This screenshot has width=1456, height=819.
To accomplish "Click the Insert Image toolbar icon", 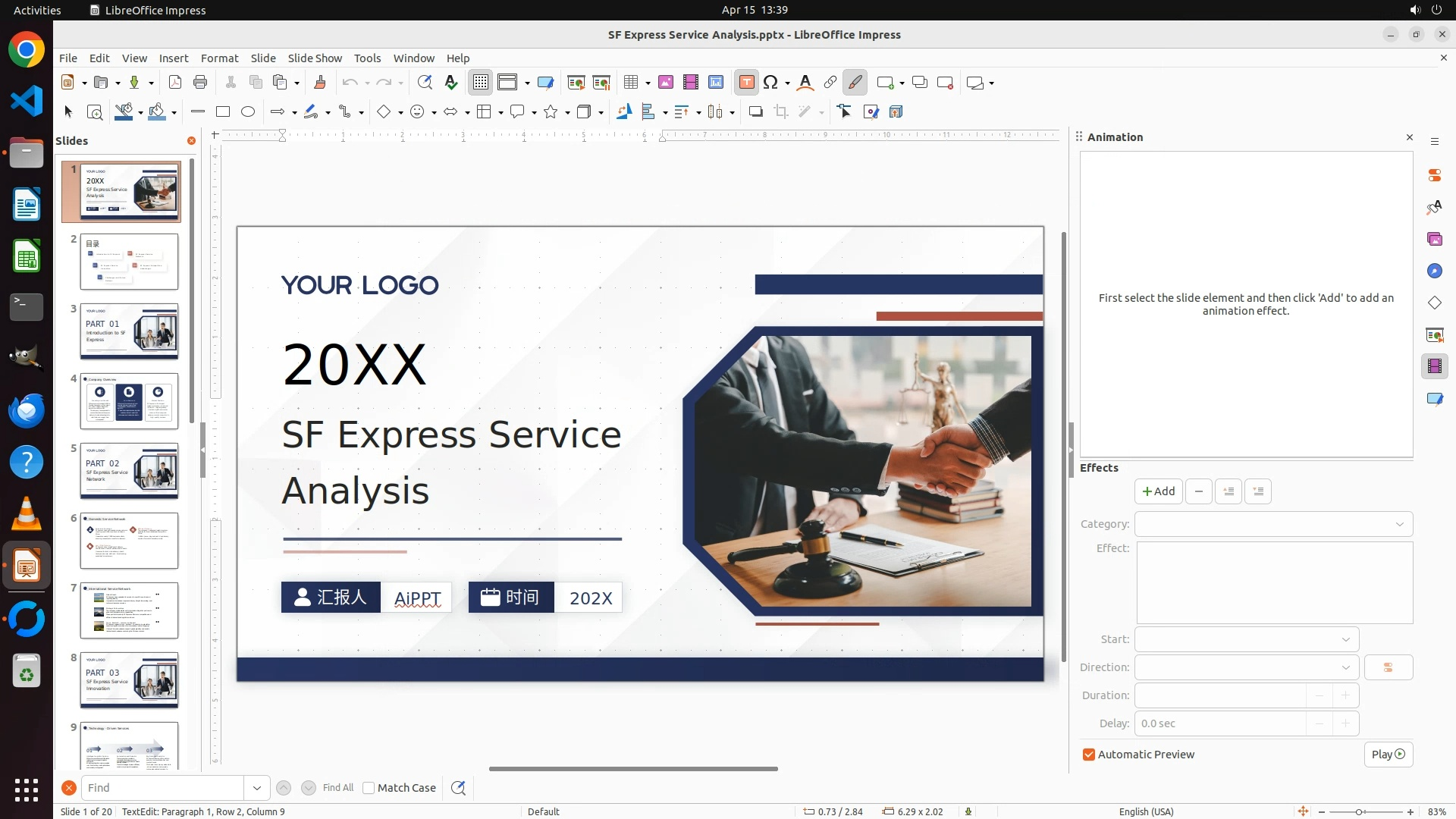I will (666, 83).
